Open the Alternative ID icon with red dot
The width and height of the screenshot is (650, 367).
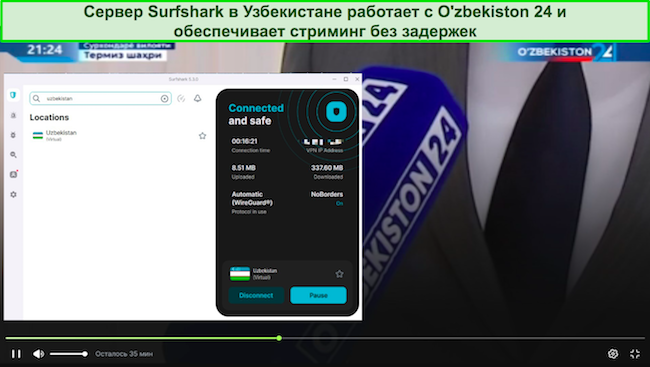tap(14, 174)
